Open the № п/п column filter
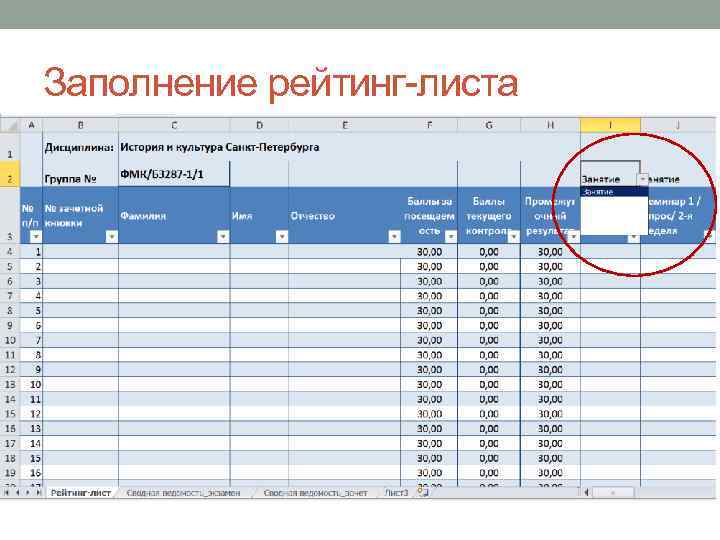 click(x=35, y=236)
